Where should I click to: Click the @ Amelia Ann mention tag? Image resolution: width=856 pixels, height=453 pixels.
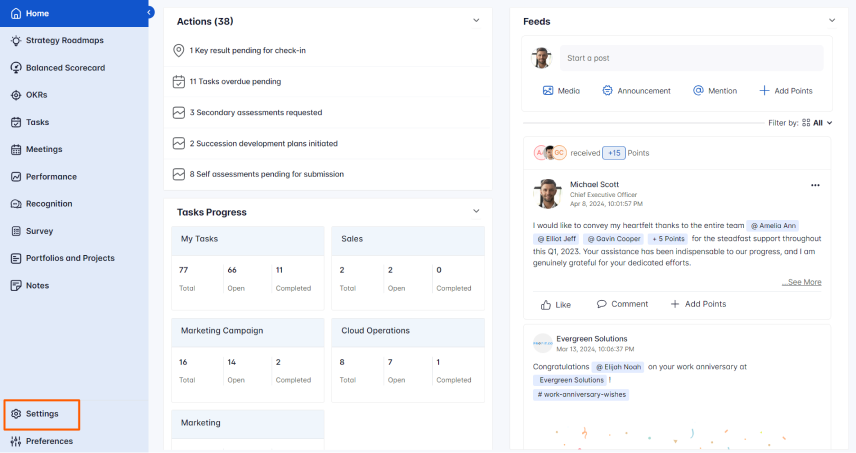(773, 225)
